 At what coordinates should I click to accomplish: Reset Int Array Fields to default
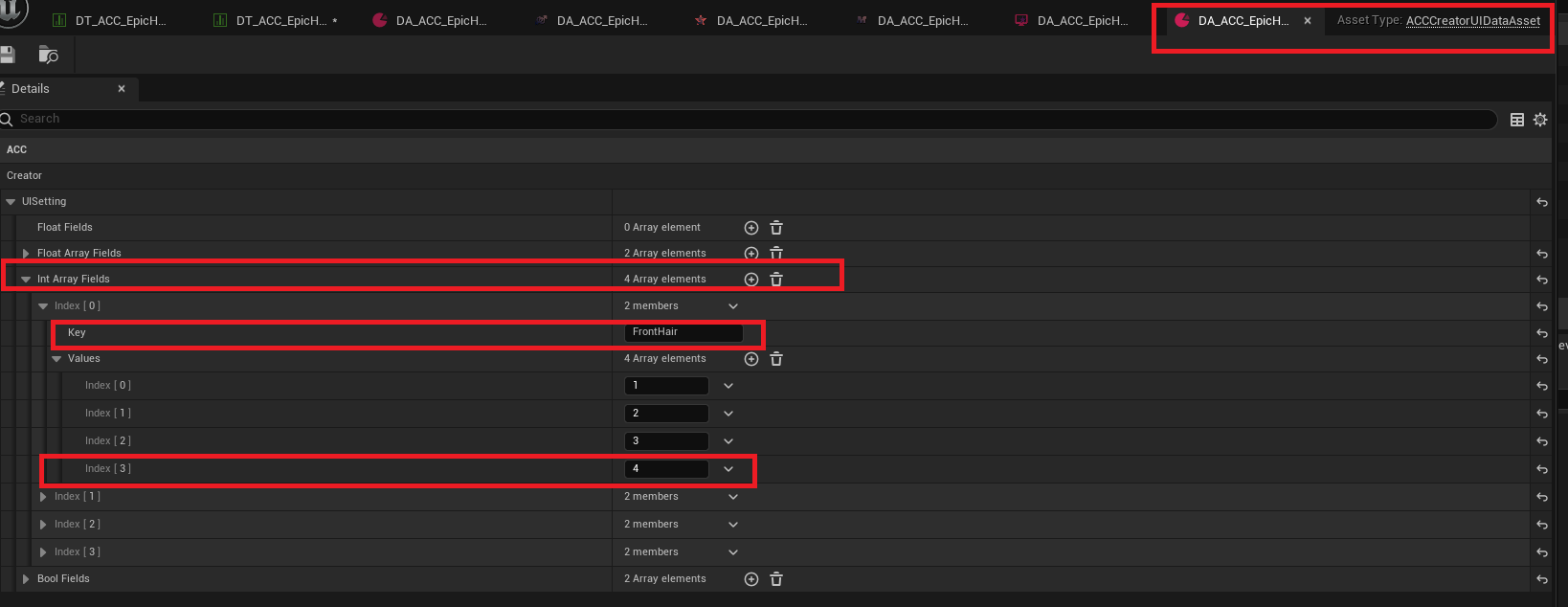coord(1542,280)
